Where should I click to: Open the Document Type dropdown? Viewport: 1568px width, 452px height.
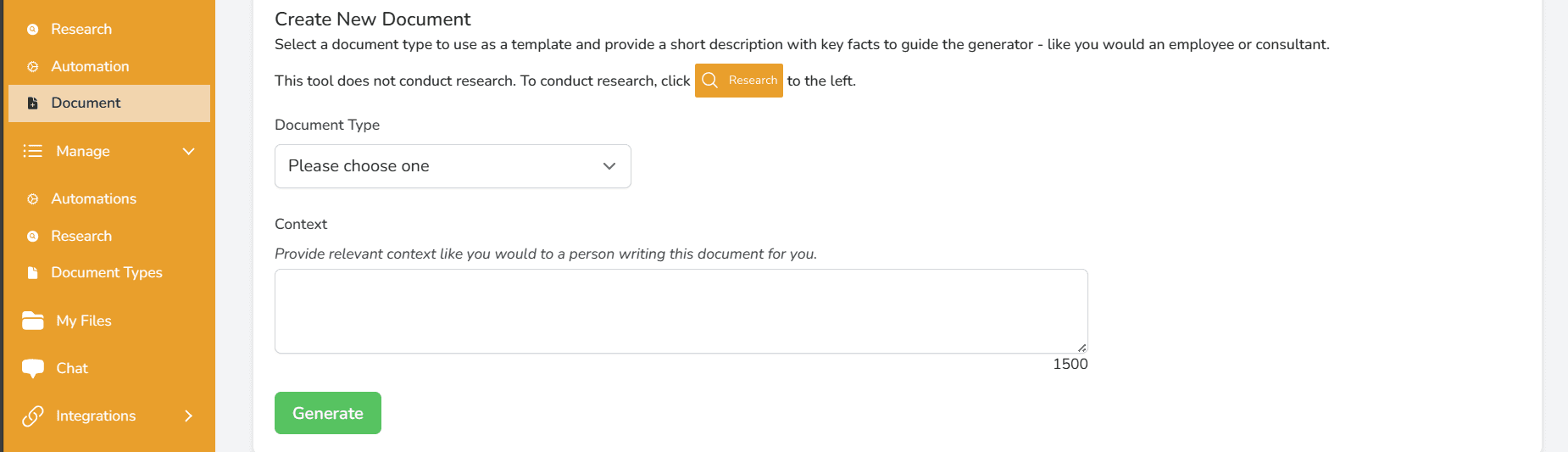coord(453,166)
